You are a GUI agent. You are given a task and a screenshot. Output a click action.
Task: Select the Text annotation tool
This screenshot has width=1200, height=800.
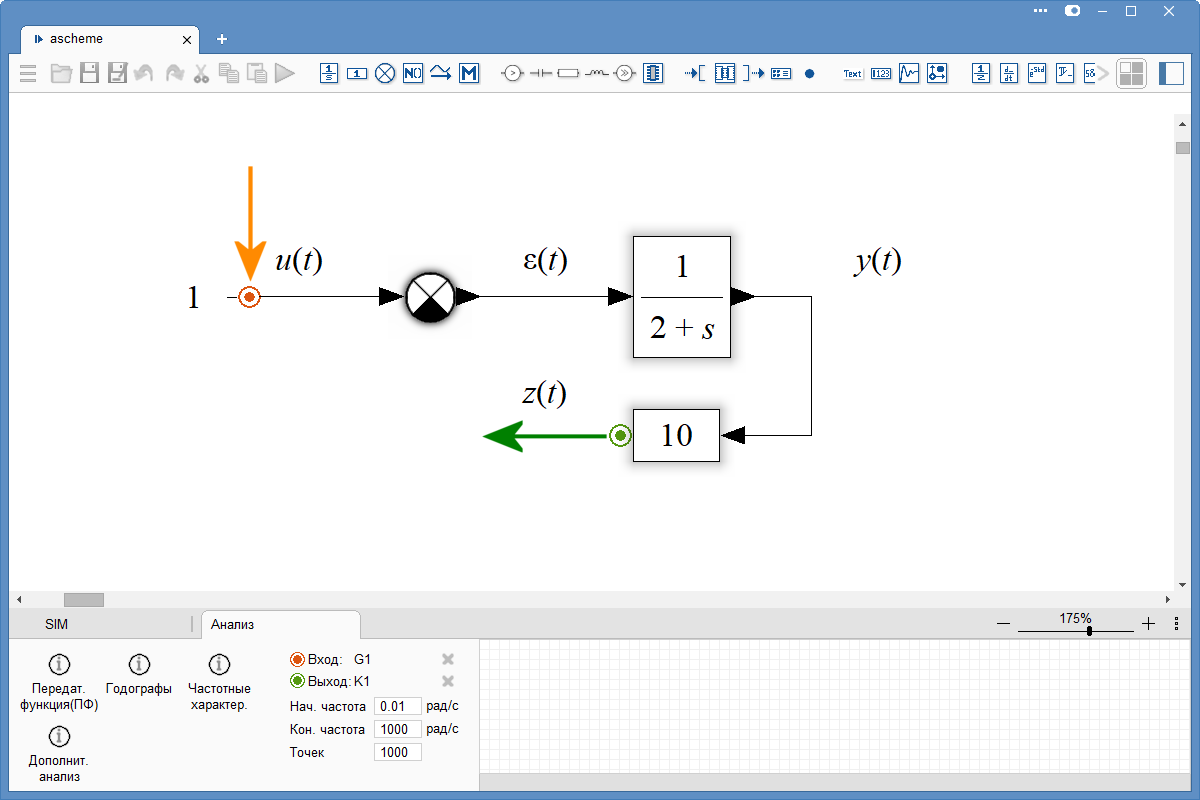tap(852, 73)
